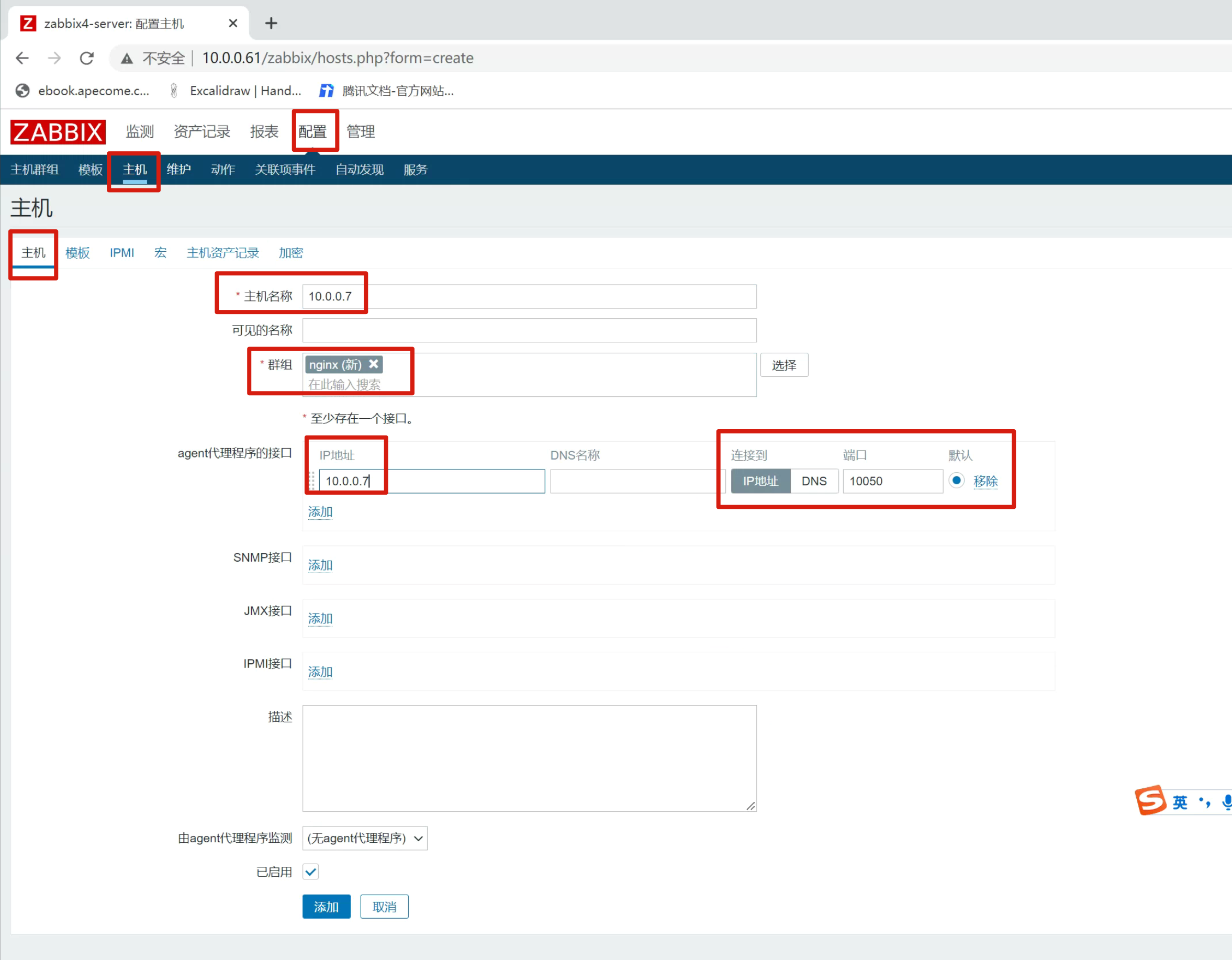
Task: Toggle the 已启用 enabled checkbox
Action: click(311, 872)
